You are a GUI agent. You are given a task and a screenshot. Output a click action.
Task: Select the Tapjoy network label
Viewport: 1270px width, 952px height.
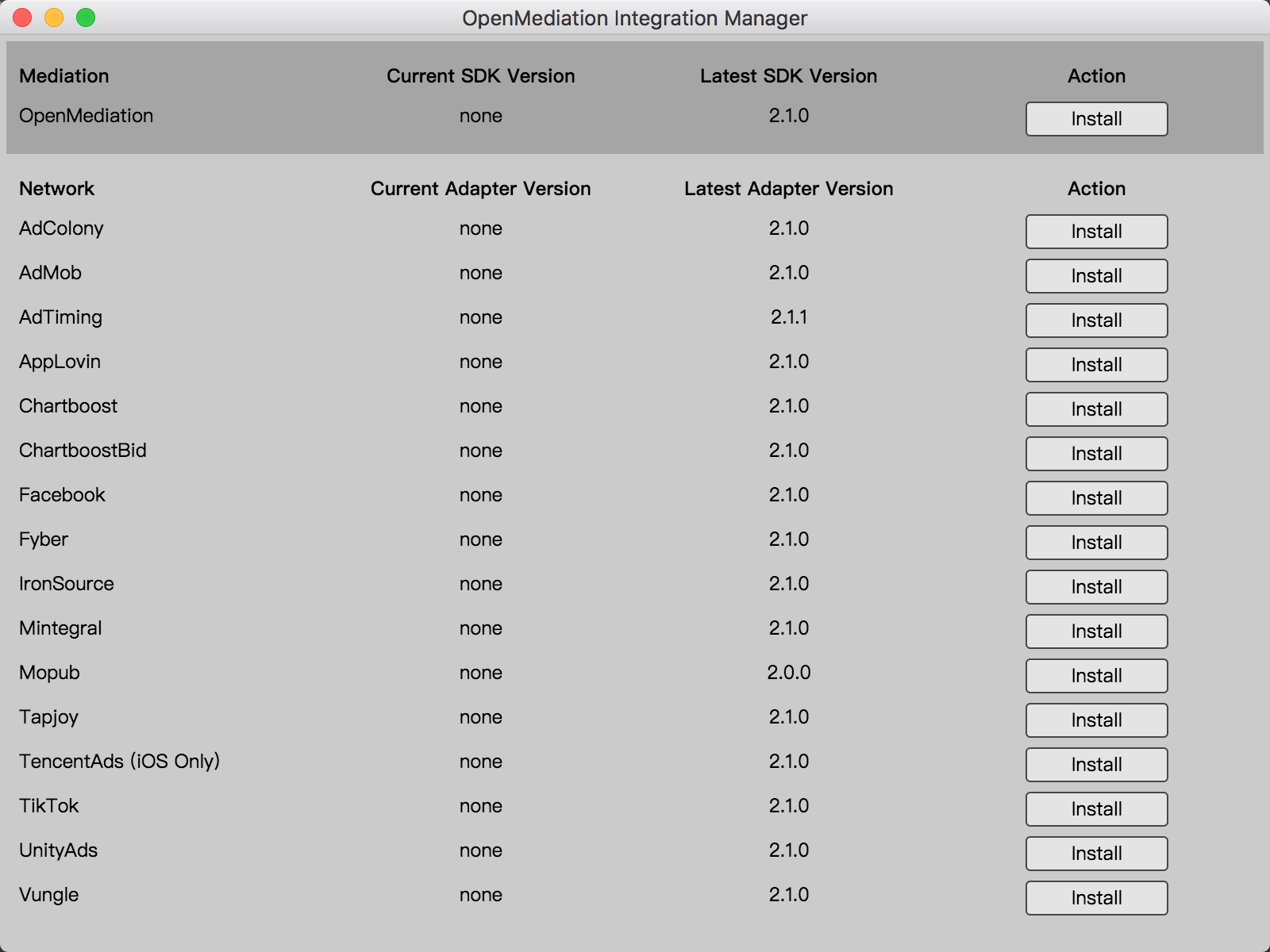pos(48,717)
